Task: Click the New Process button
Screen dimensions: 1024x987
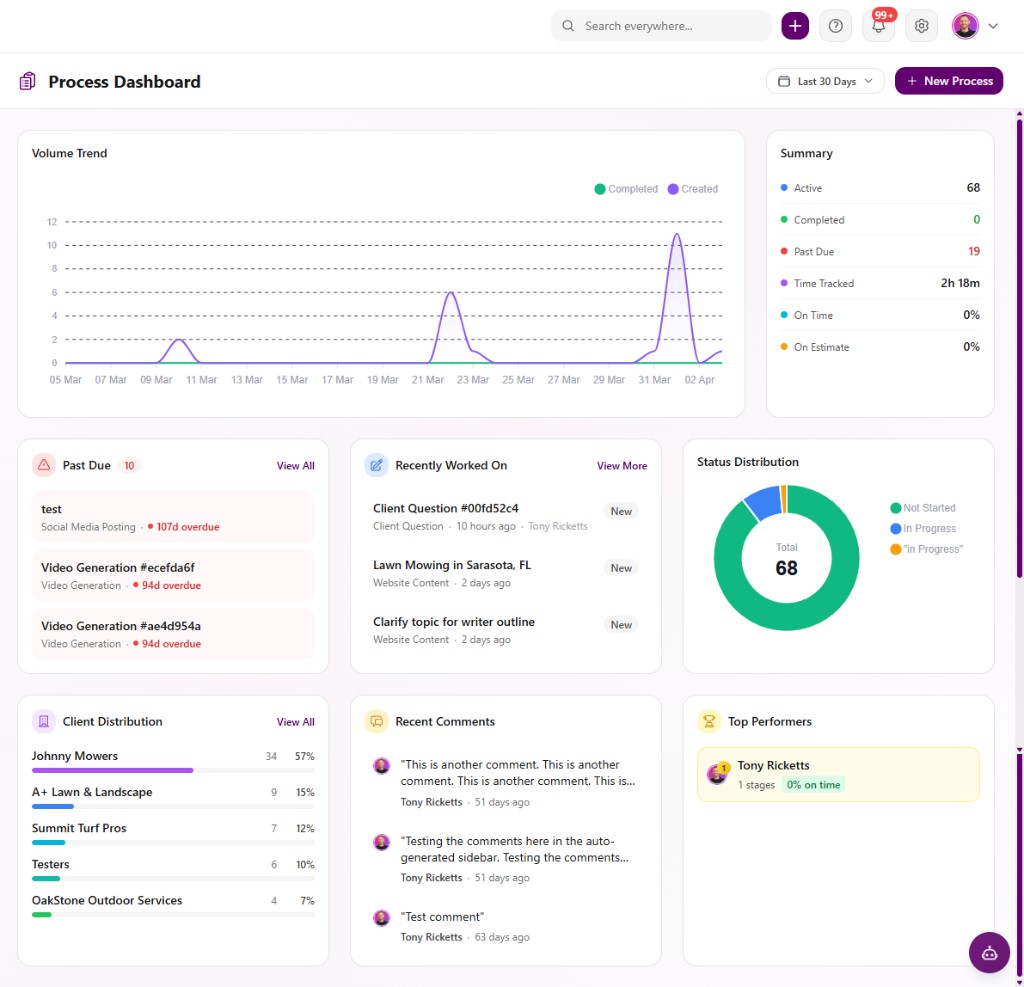Action: (x=948, y=81)
